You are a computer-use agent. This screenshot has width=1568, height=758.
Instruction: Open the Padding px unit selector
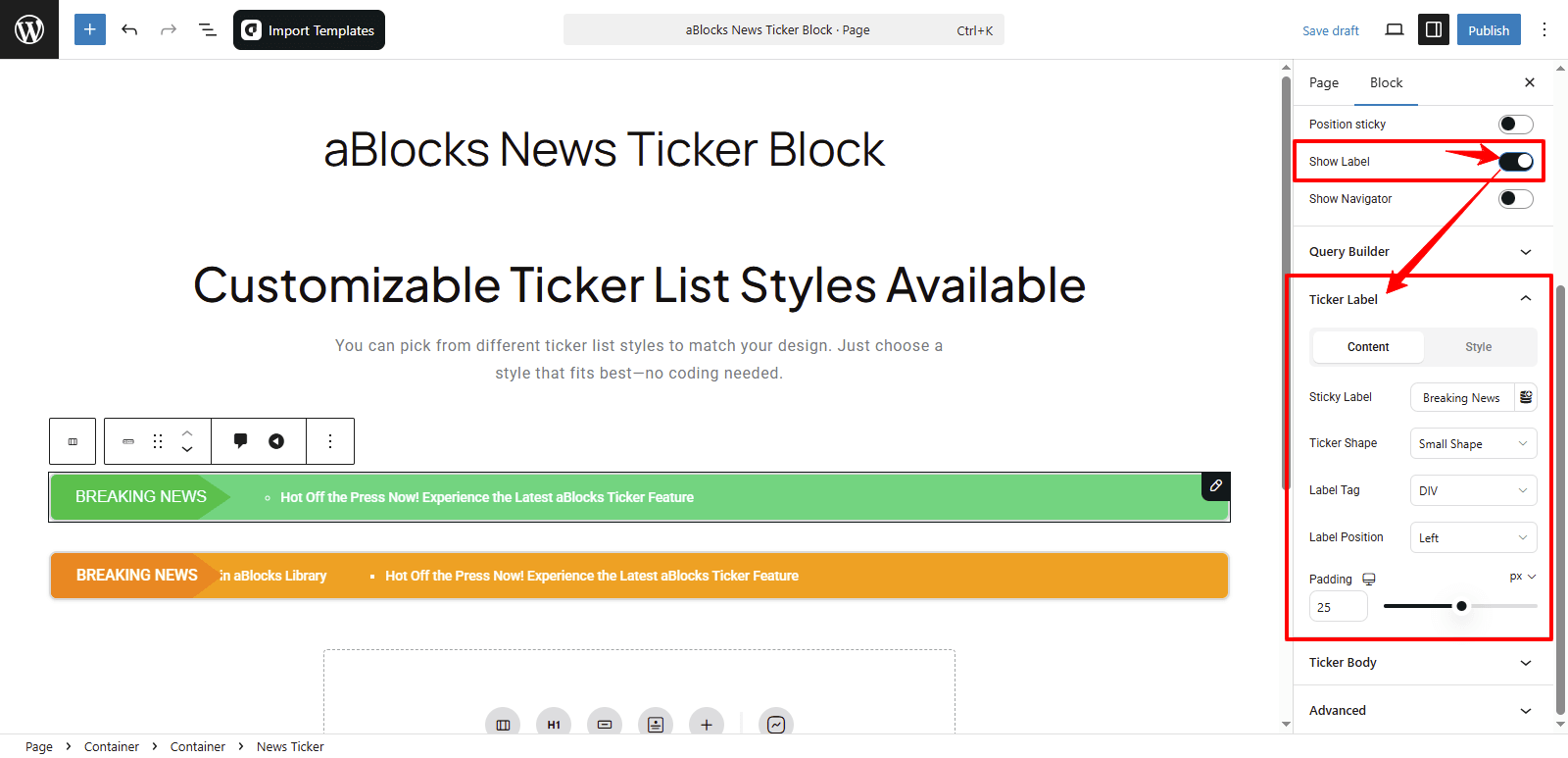click(1523, 577)
